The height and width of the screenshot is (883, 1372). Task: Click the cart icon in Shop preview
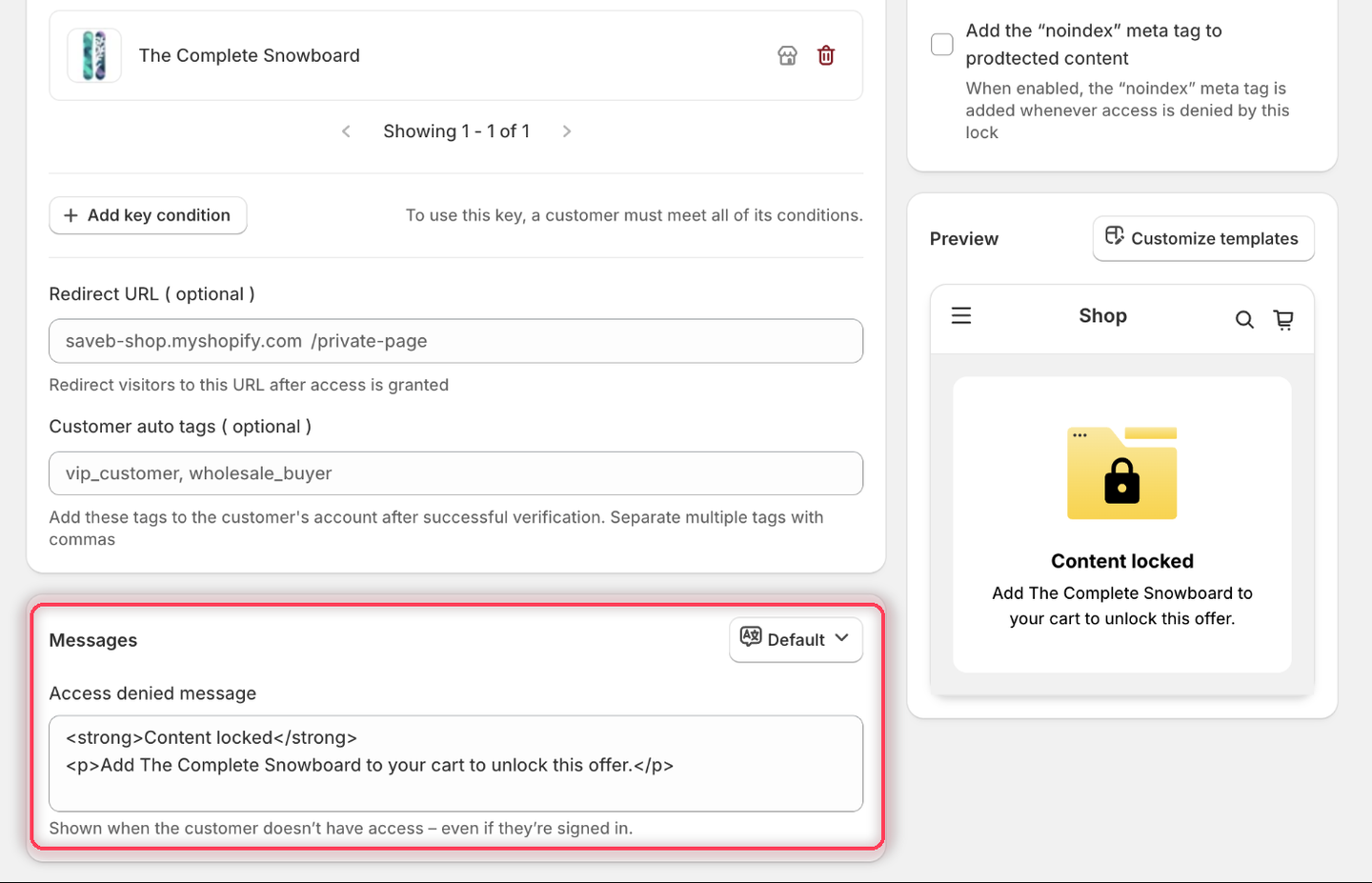coord(1283,319)
